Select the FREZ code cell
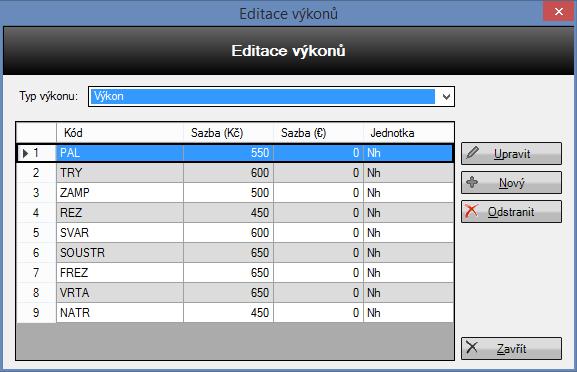 pyautogui.click(x=120, y=273)
